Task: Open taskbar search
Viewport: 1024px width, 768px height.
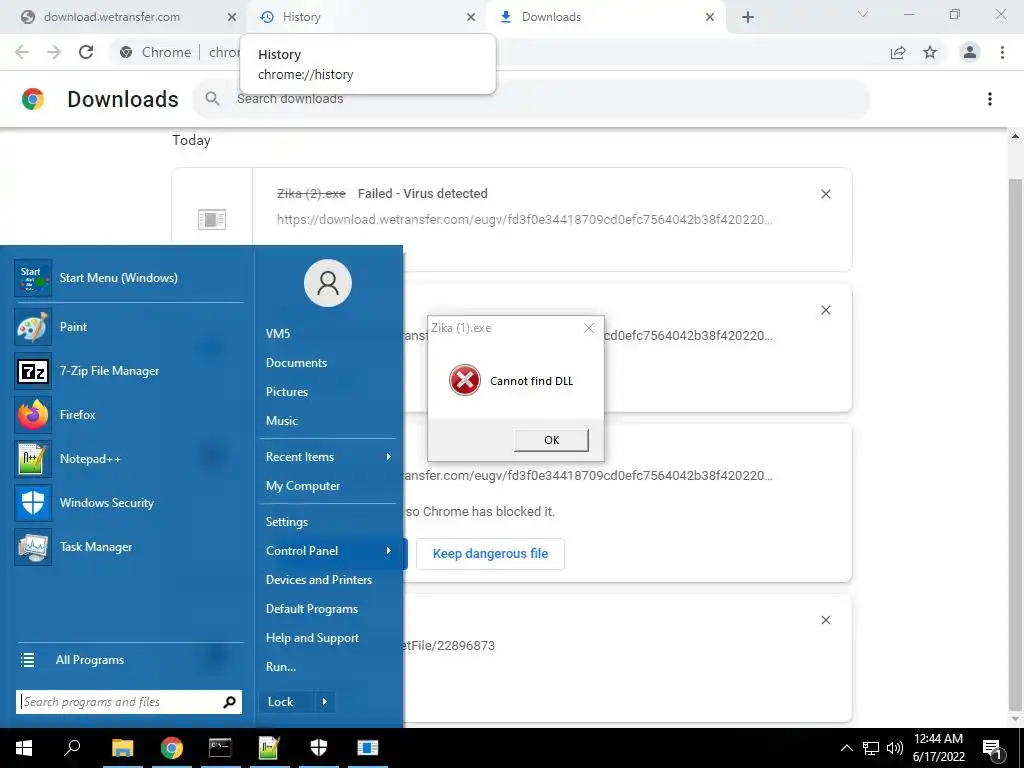Action: tap(72, 748)
